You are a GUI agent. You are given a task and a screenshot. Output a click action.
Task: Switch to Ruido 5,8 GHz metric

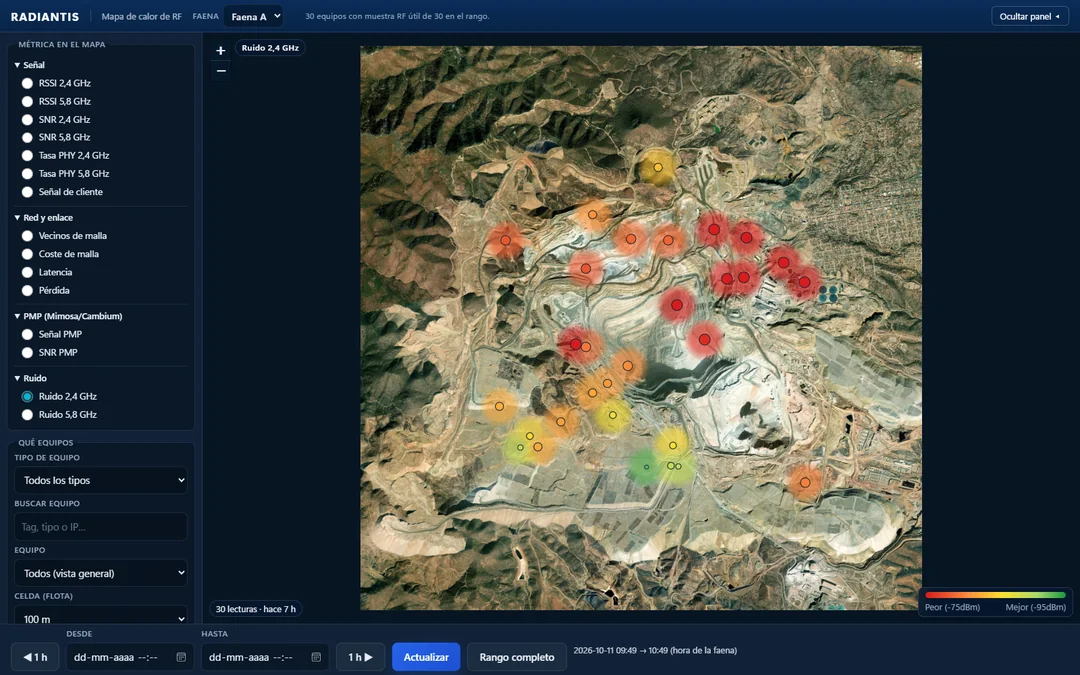27,415
